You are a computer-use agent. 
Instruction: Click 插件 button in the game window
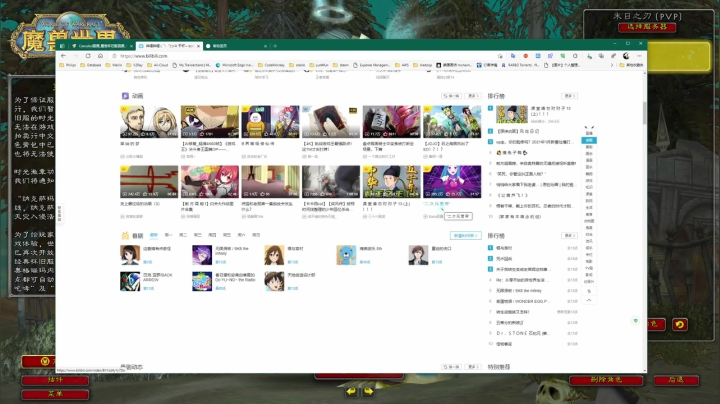[55, 380]
